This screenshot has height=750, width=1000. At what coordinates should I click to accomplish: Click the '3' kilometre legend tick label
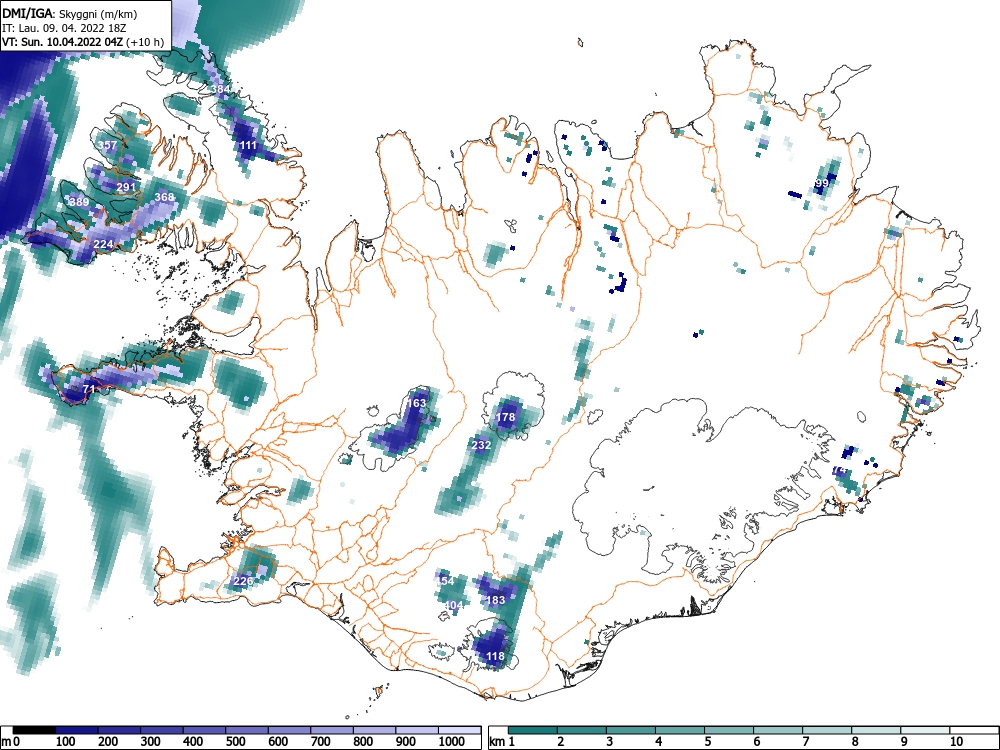point(609,742)
